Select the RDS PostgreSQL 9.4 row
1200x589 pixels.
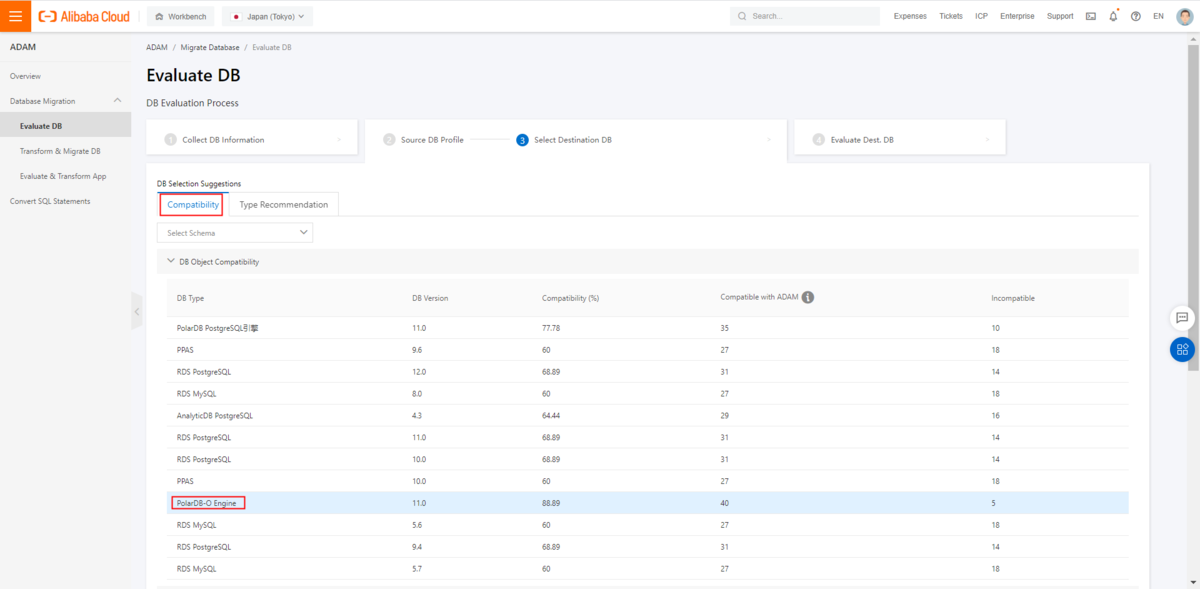click(x=648, y=547)
